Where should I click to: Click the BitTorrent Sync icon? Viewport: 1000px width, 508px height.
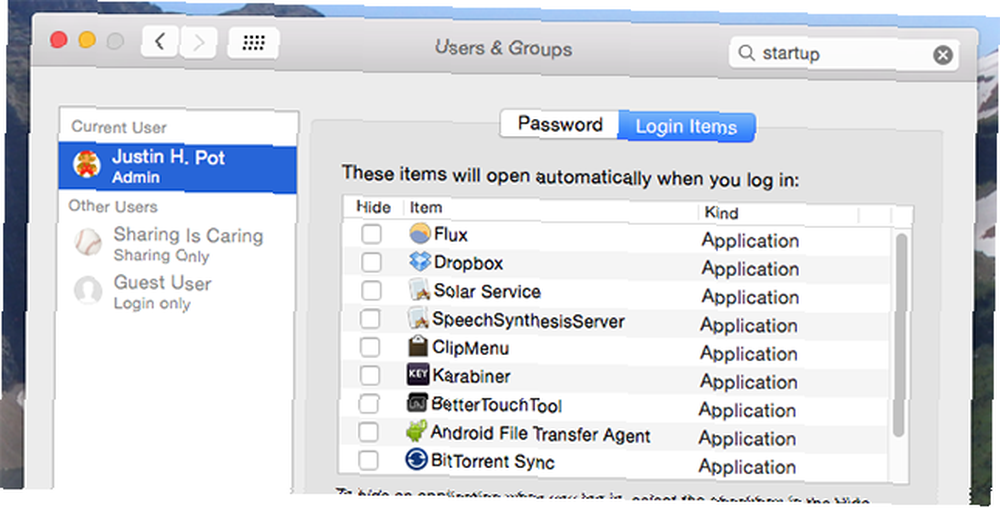[x=416, y=460]
